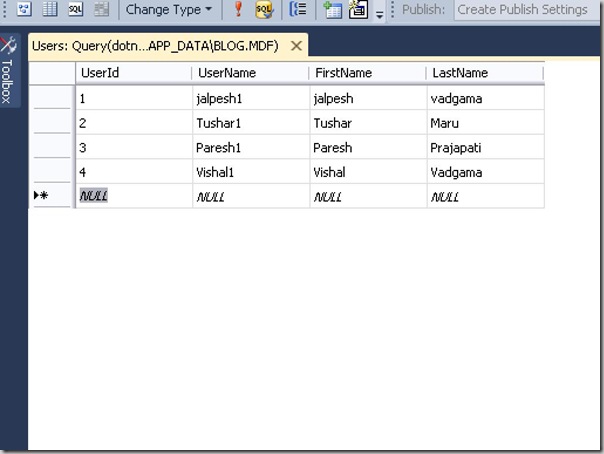Select the Tushar FirstName cell

coord(368,123)
